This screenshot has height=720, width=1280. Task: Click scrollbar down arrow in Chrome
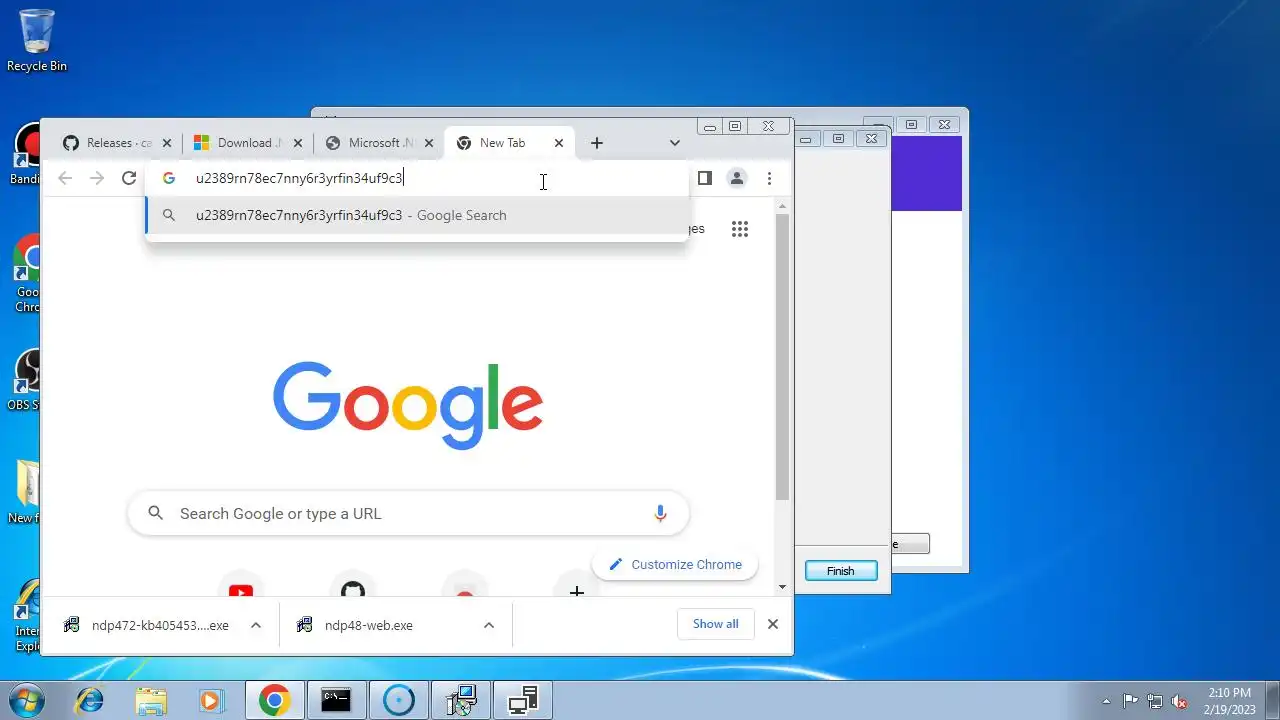click(782, 587)
